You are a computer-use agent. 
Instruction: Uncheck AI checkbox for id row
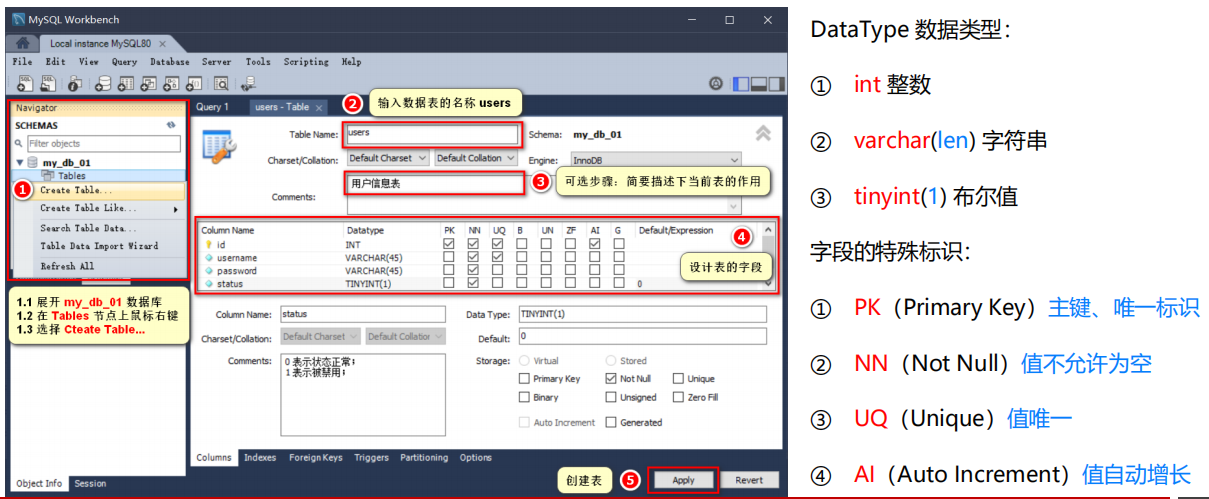tap(595, 244)
